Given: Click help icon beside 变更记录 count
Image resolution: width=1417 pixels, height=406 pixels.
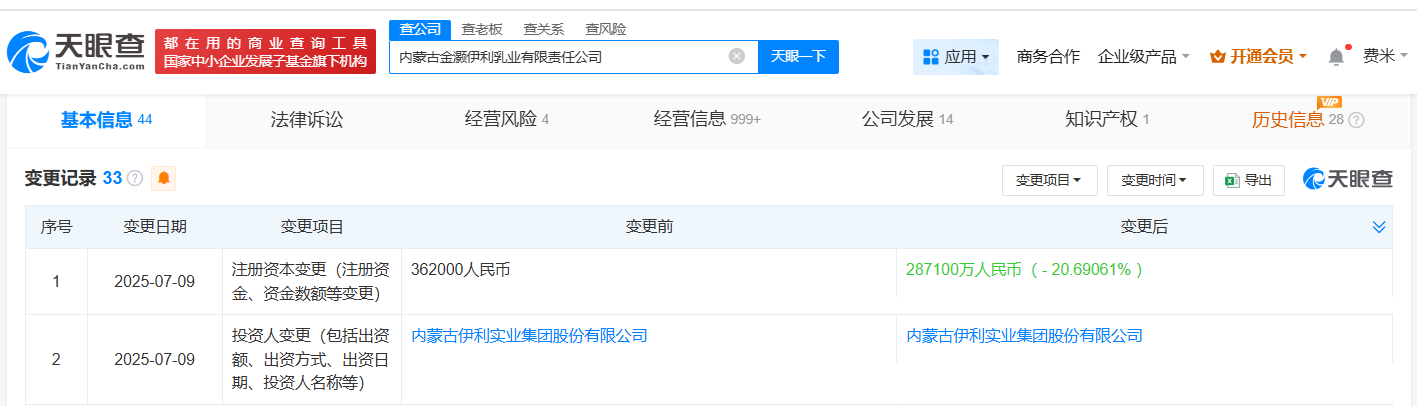Looking at the screenshot, I should (x=135, y=179).
